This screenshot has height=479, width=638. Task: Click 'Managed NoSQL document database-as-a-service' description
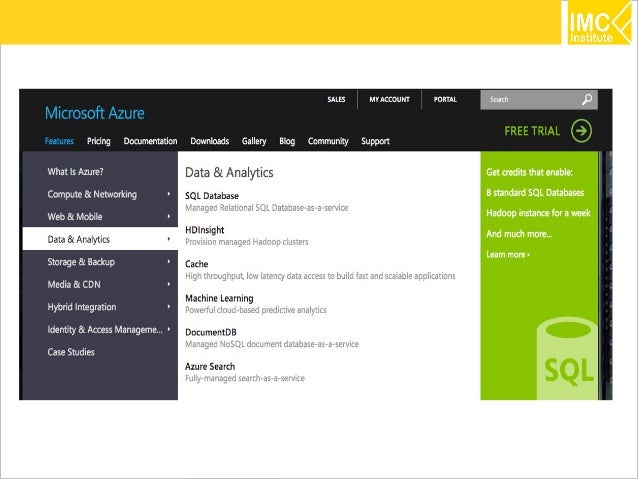(x=272, y=344)
